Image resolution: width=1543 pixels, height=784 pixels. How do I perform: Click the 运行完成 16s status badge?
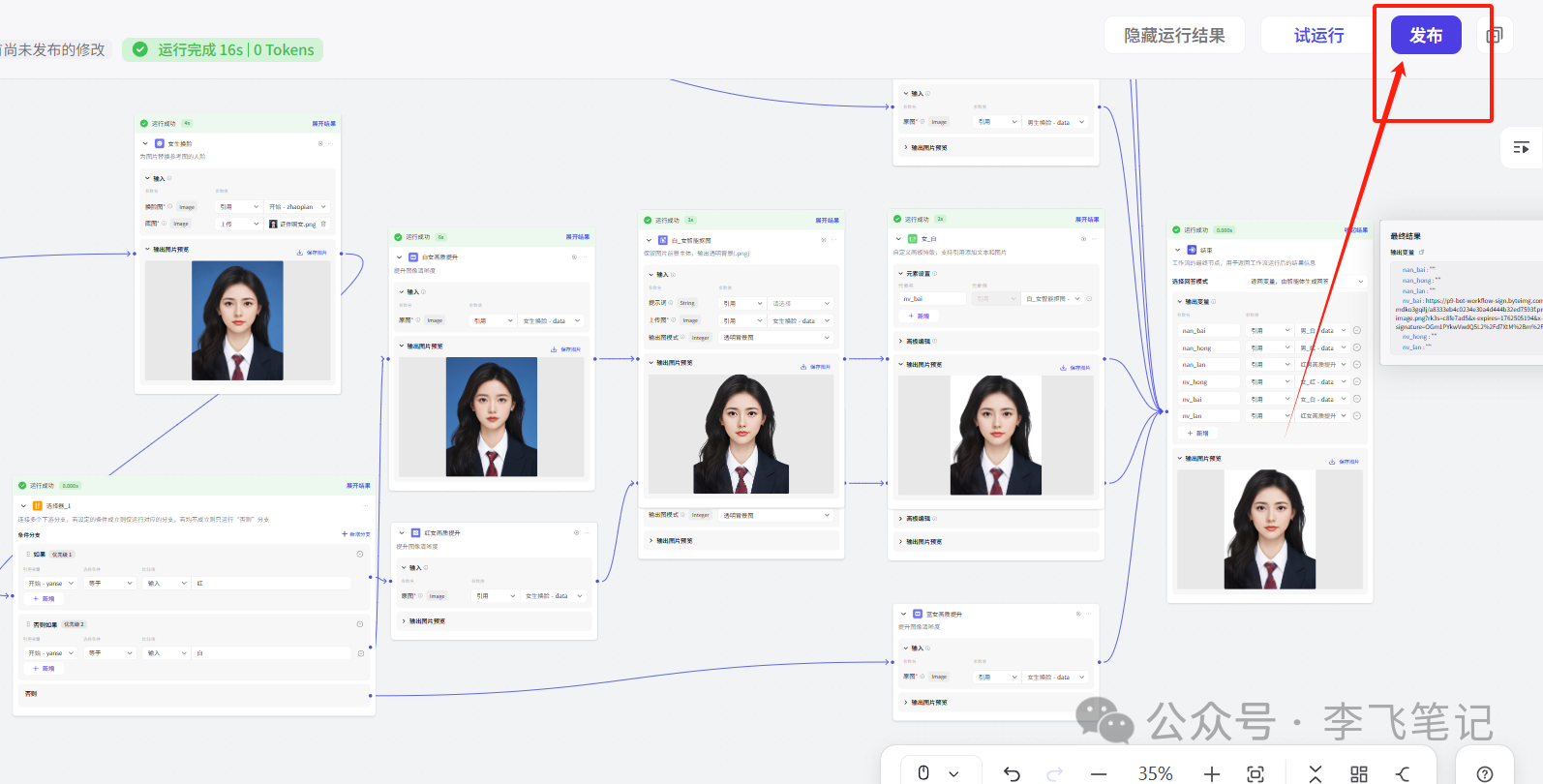tap(223, 49)
